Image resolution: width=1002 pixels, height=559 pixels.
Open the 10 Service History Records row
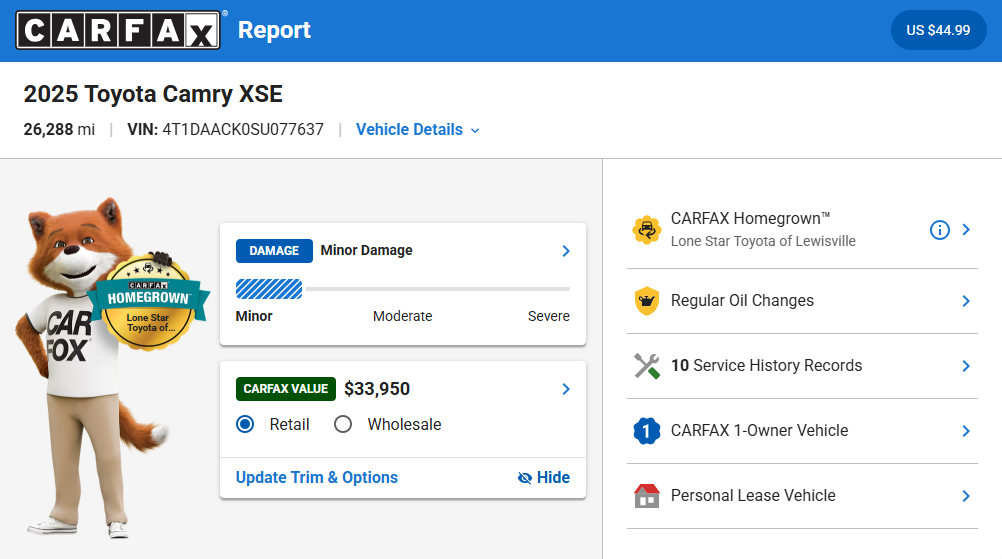[x=803, y=366]
